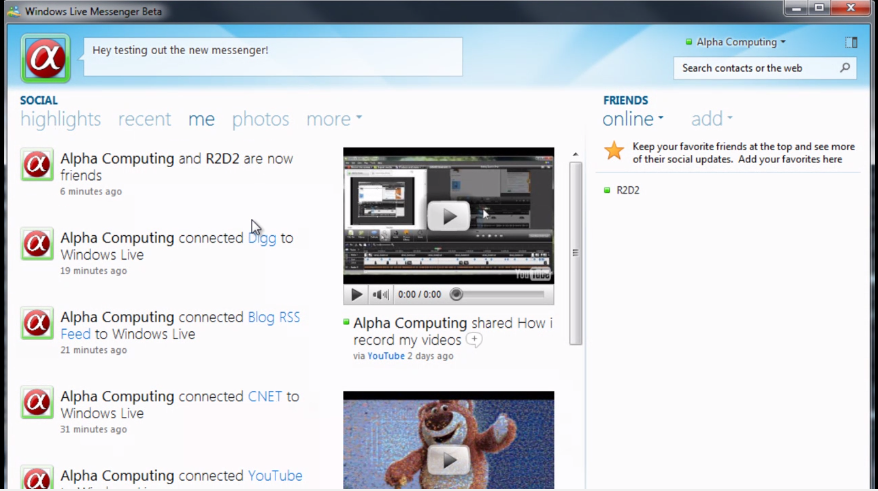The height and width of the screenshot is (491, 878).
Task: Click the Search contacts or the web field
Action: point(765,68)
